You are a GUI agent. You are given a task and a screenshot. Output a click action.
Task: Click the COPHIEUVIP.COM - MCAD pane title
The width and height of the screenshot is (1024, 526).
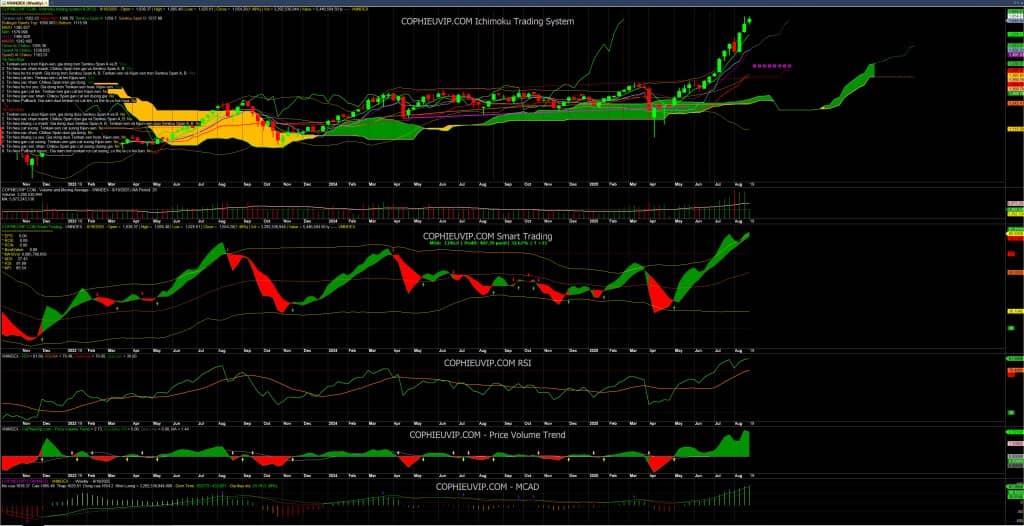tap(487, 487)
